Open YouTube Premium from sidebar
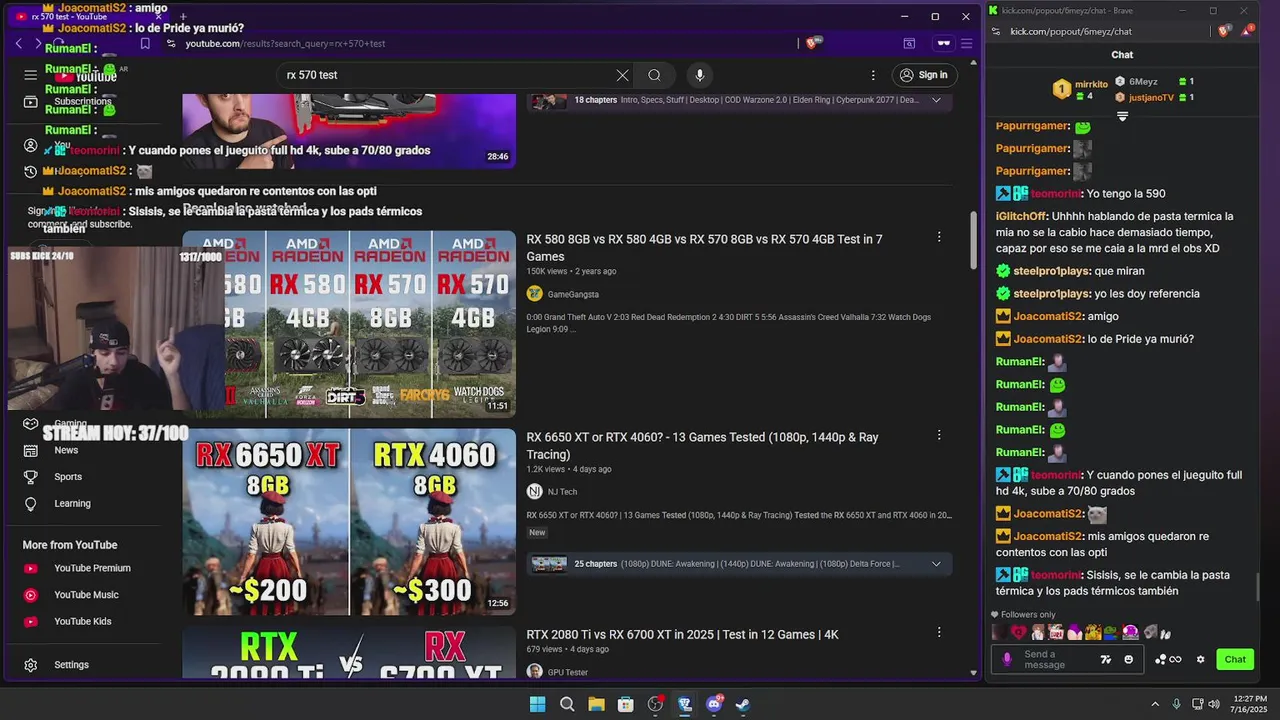The width and height of the screenshot is (1280, 720). [92, 568]
